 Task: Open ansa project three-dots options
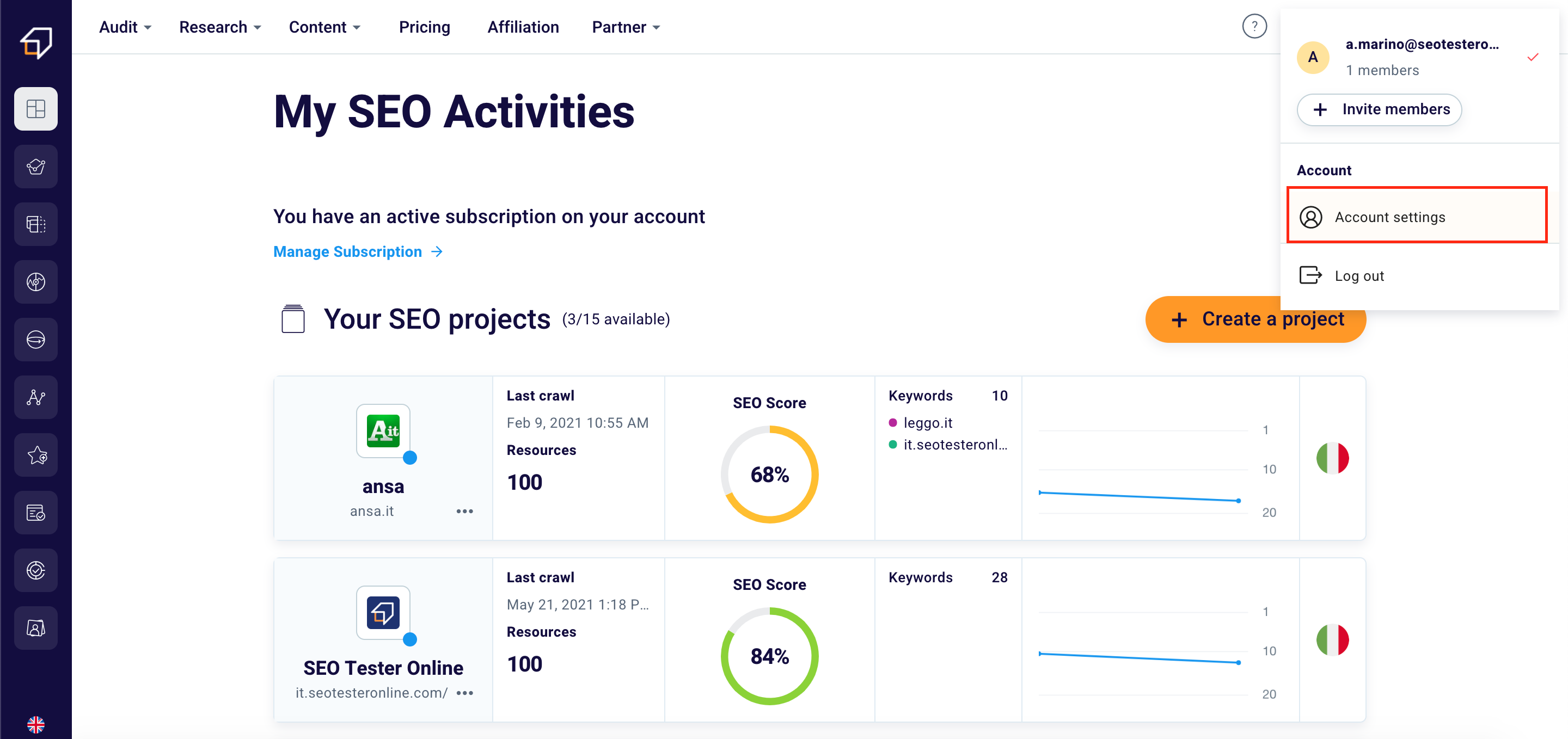pyautogui.click(x=464, y=511)
